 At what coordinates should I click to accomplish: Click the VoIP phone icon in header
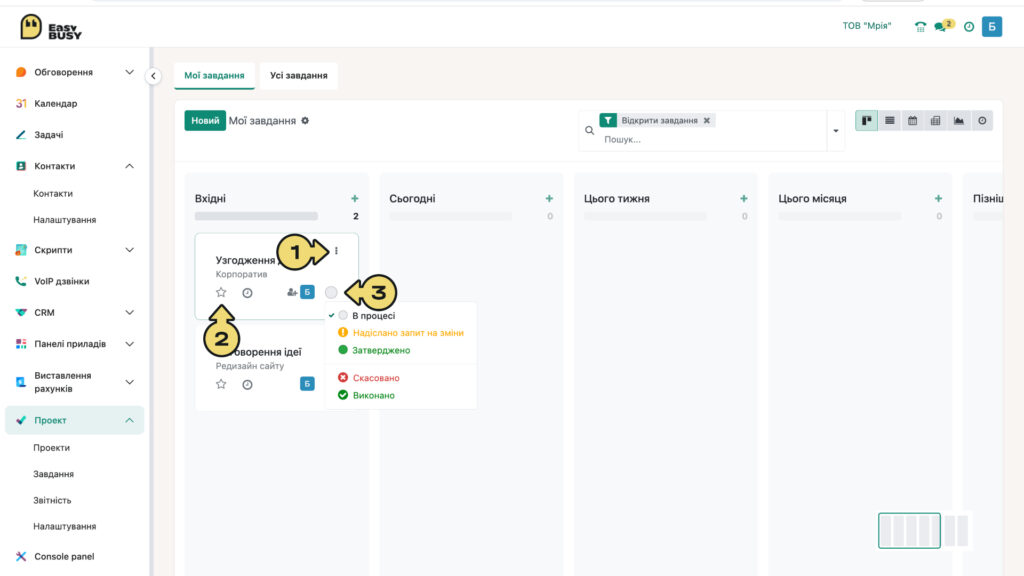(920, 27)
